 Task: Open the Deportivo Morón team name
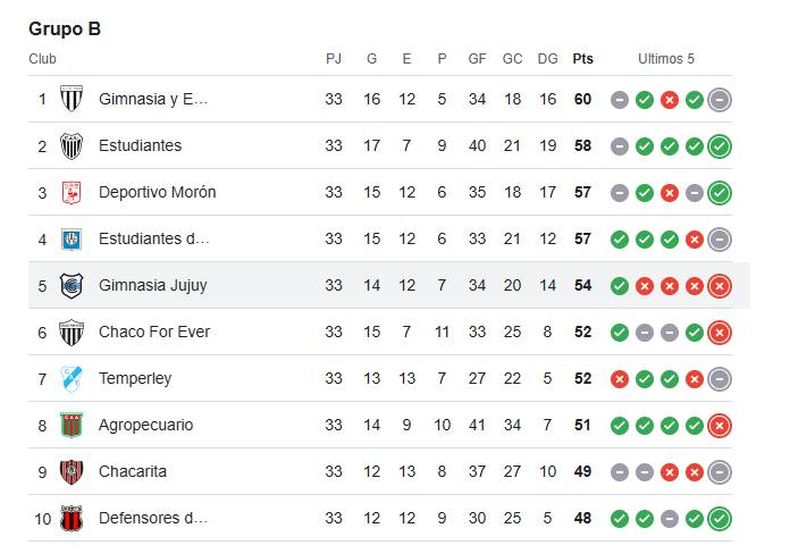tap(157, 192)
